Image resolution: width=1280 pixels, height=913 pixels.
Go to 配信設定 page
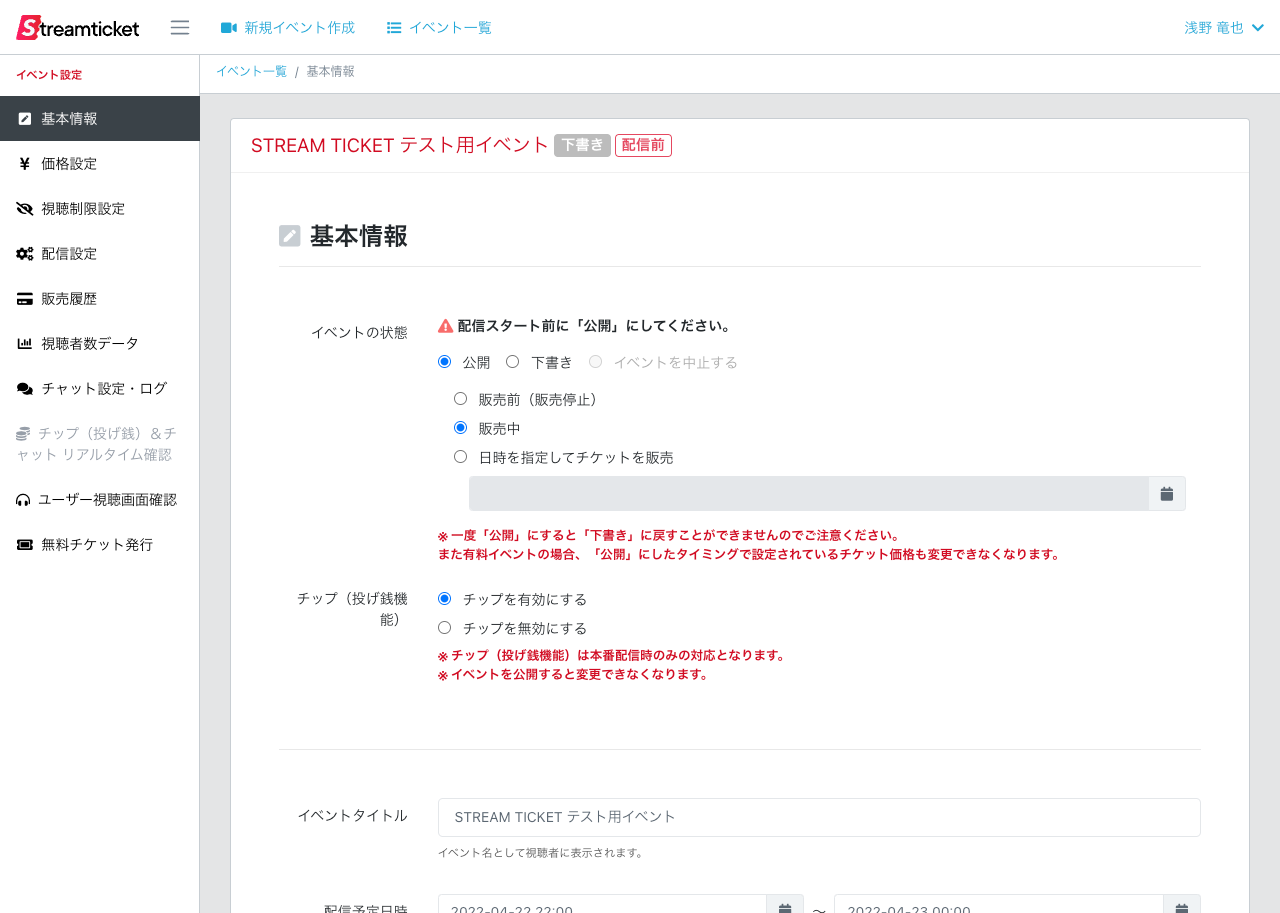100,254
